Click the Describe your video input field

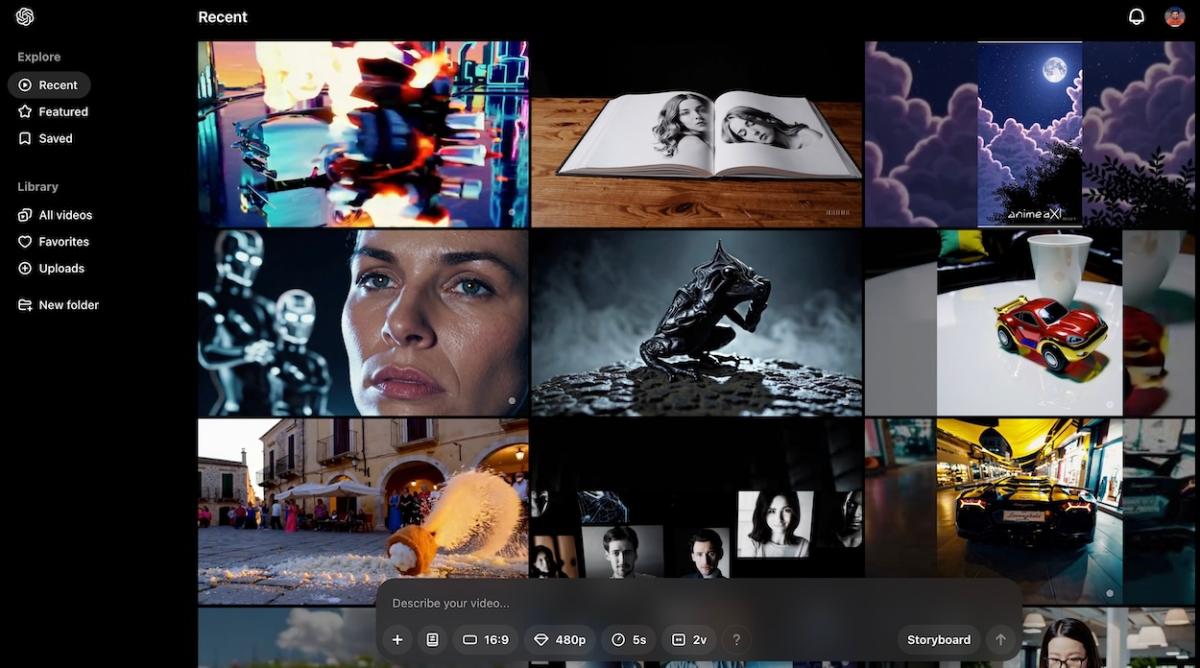(640, 603)
